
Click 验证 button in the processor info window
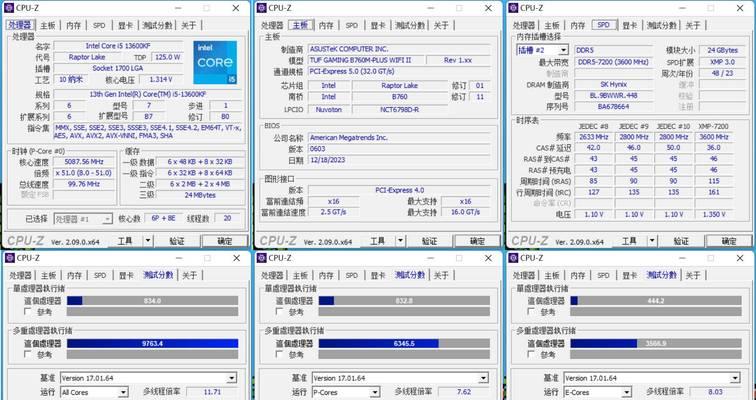pos(177,241)
